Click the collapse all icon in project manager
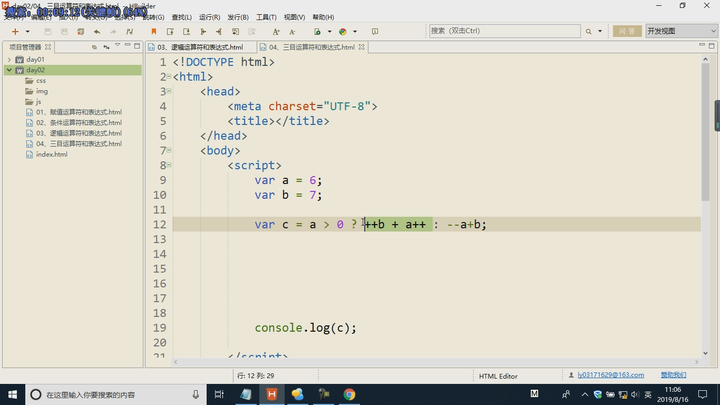720x405 pixels. pyautogui.click(x=94, y=47)
